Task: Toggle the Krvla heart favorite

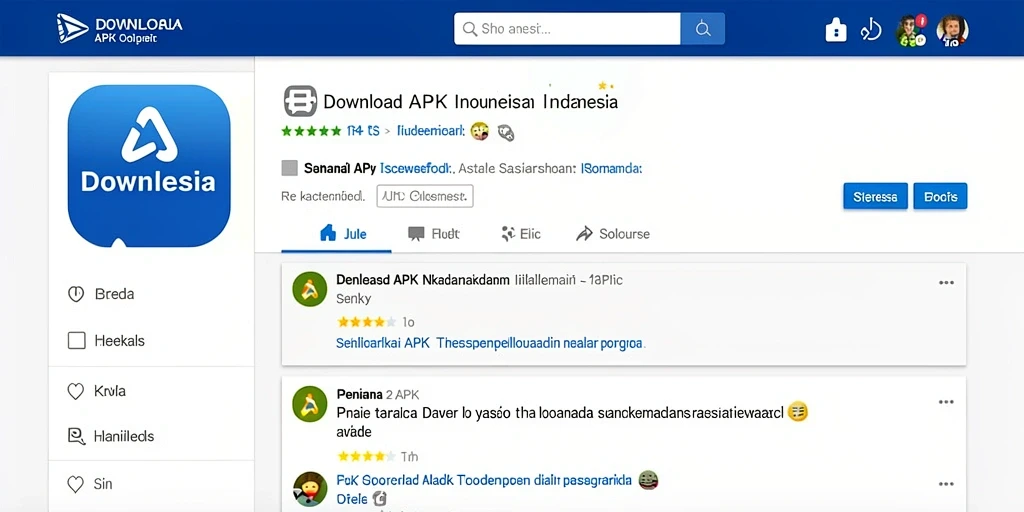Action: click(76, 391)
